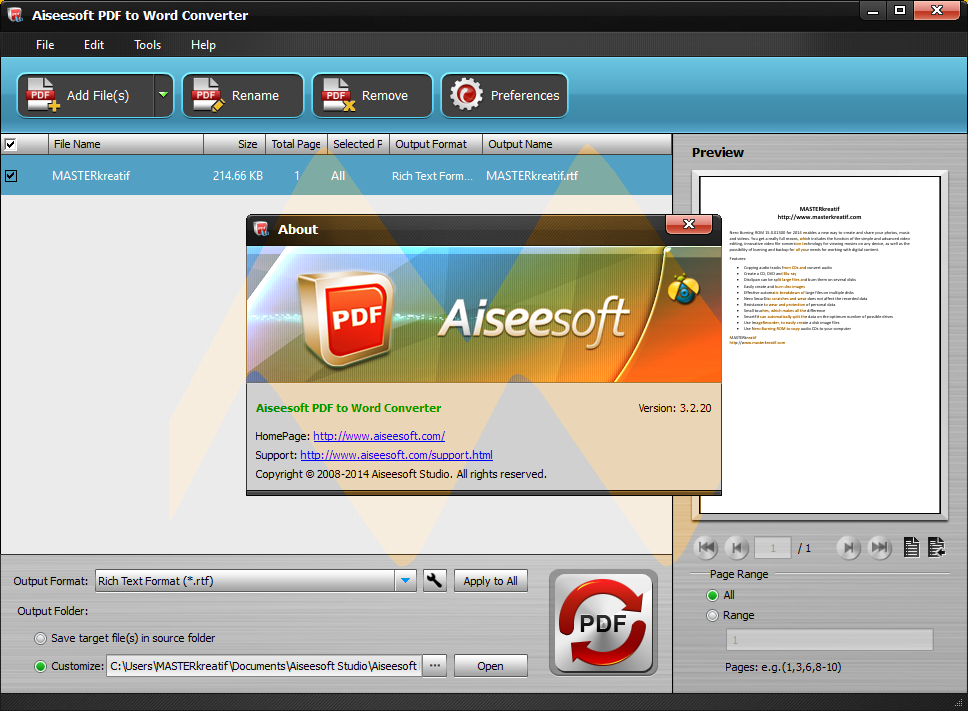Click the Add File(s) toolbar icon
This screenshot has width=968, height=711.
(x=42, y=95)
